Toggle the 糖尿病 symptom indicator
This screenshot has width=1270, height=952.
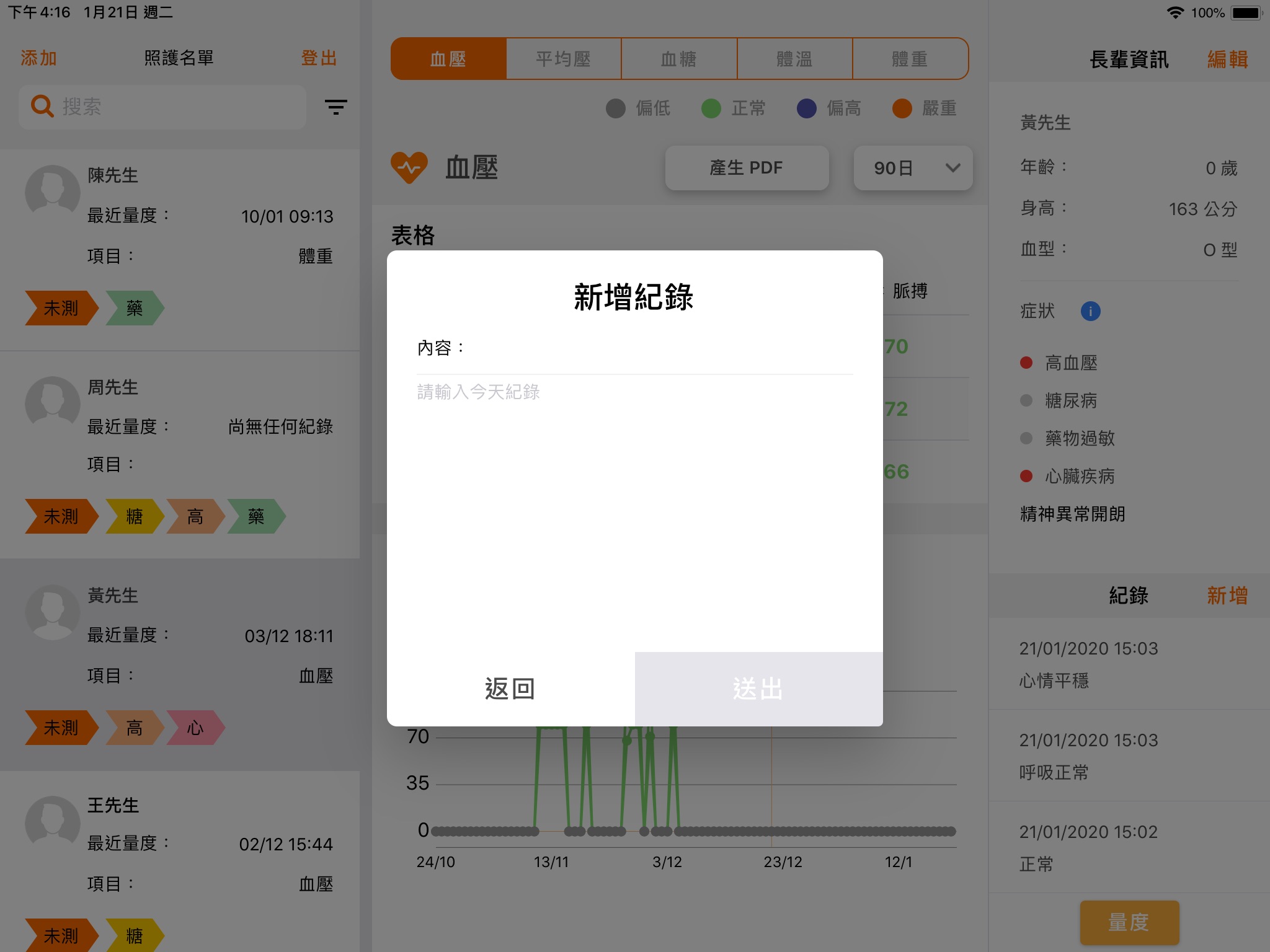click(x=1026, y=401)
